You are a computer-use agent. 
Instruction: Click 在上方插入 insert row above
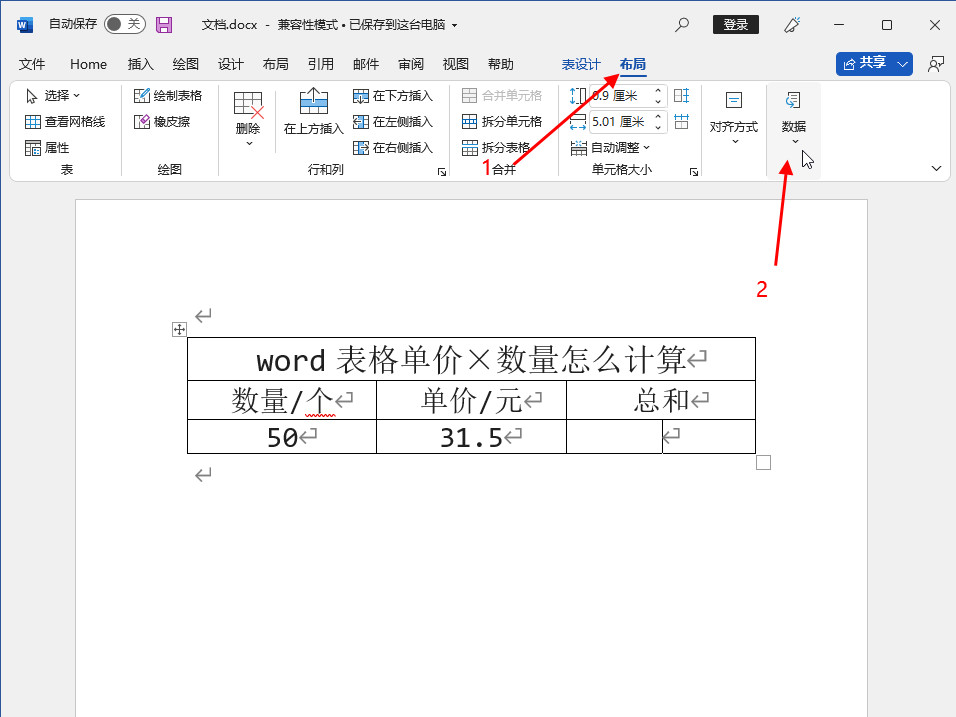click(x=313, y=111)
